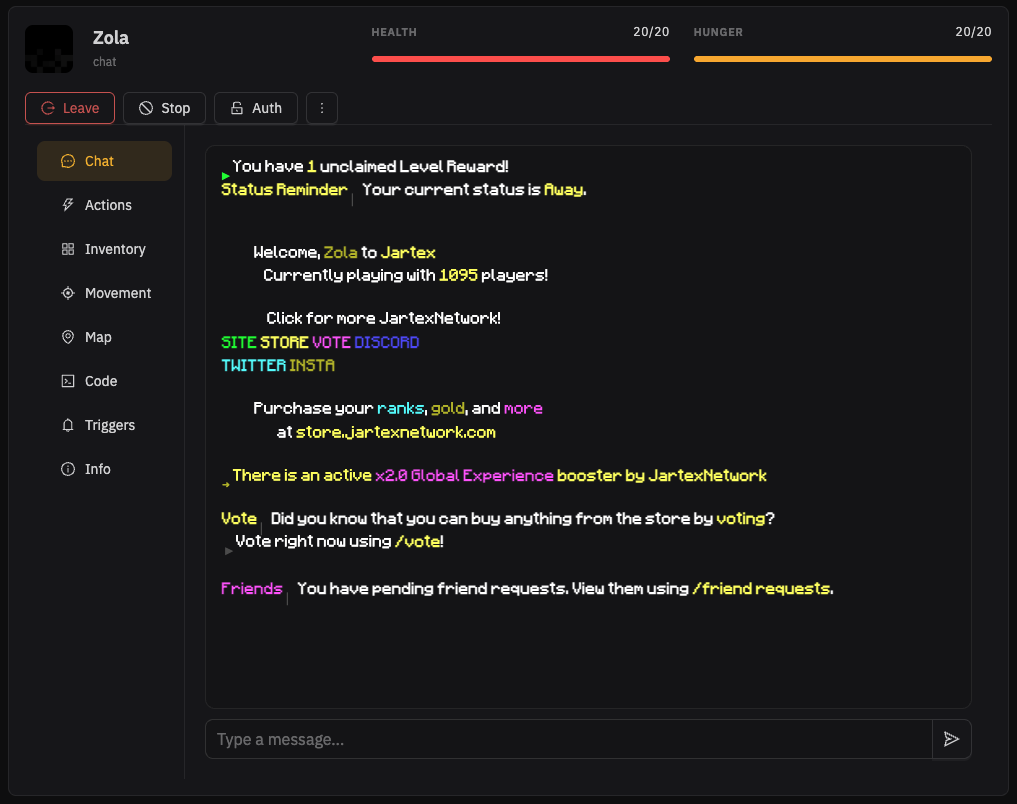
Task: Click the '1095' player count
Action: [459, 275]
